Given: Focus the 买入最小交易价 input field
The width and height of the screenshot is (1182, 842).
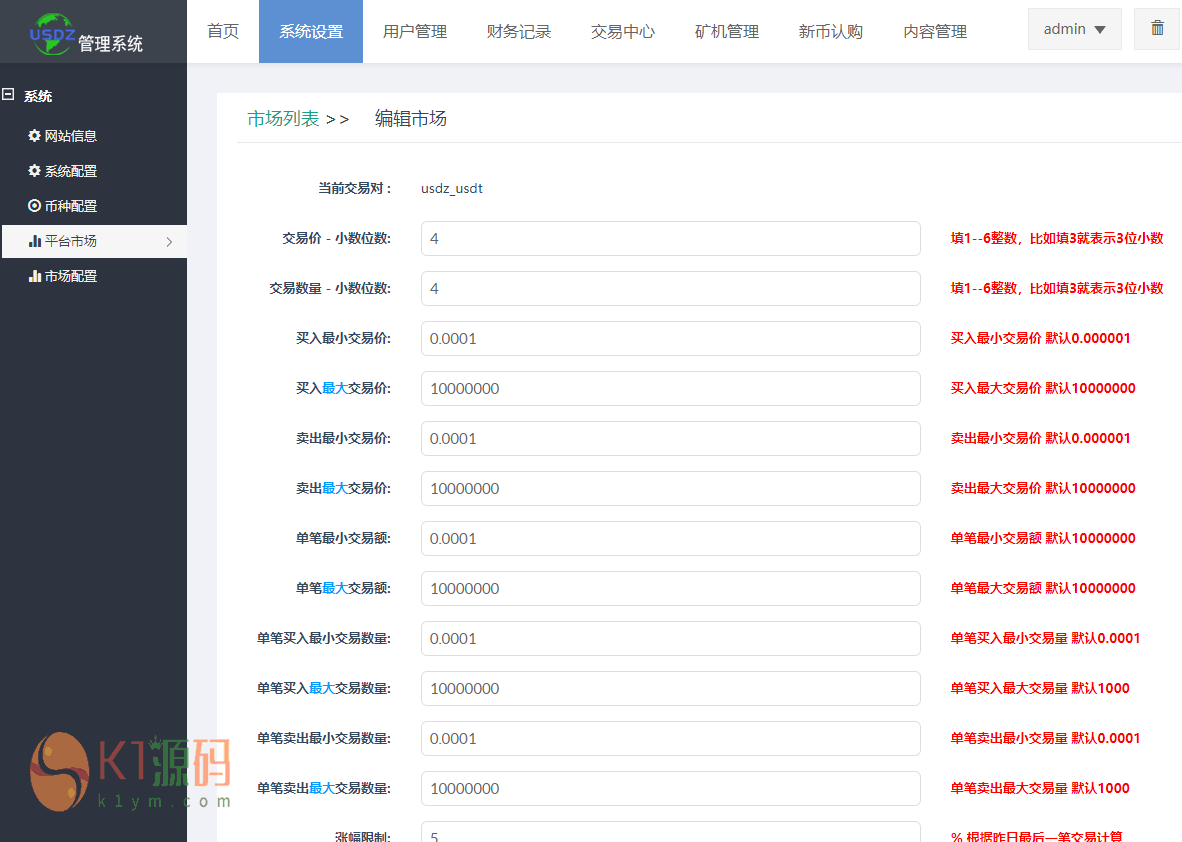Looking at the screenshot, I should 670,339.
